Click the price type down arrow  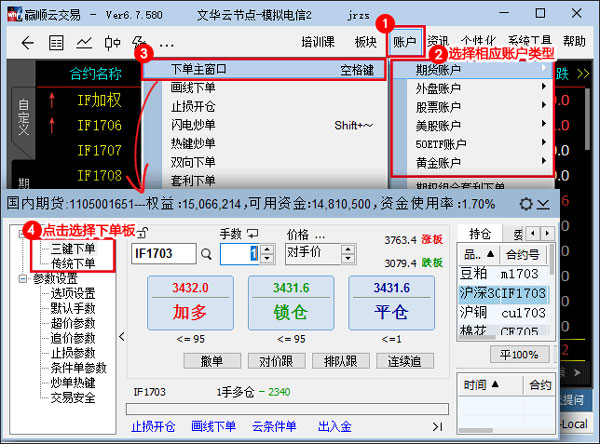347,258
